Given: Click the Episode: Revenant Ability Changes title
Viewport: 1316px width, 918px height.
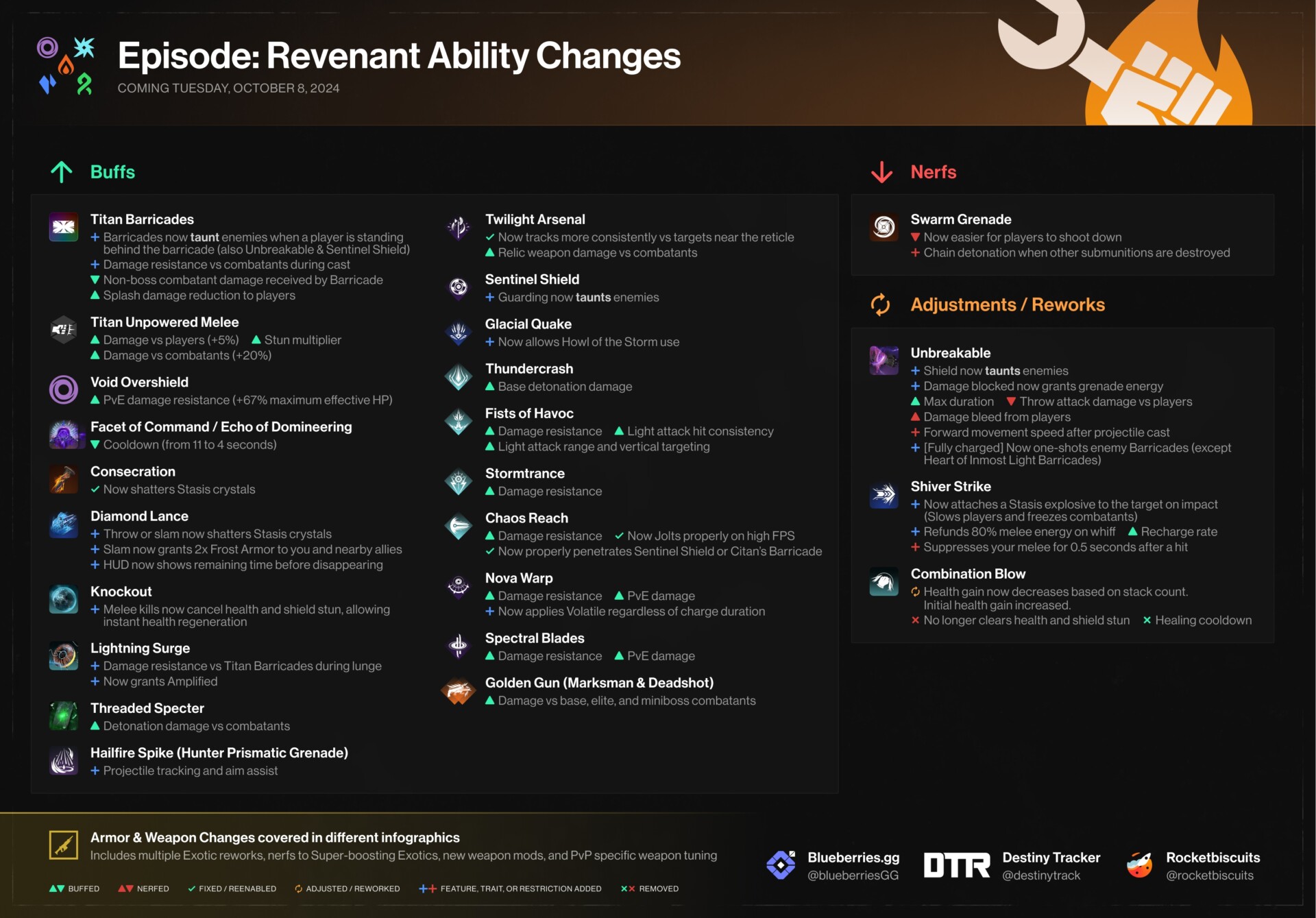Looking at the screenshot, I should tap(399, 56).
